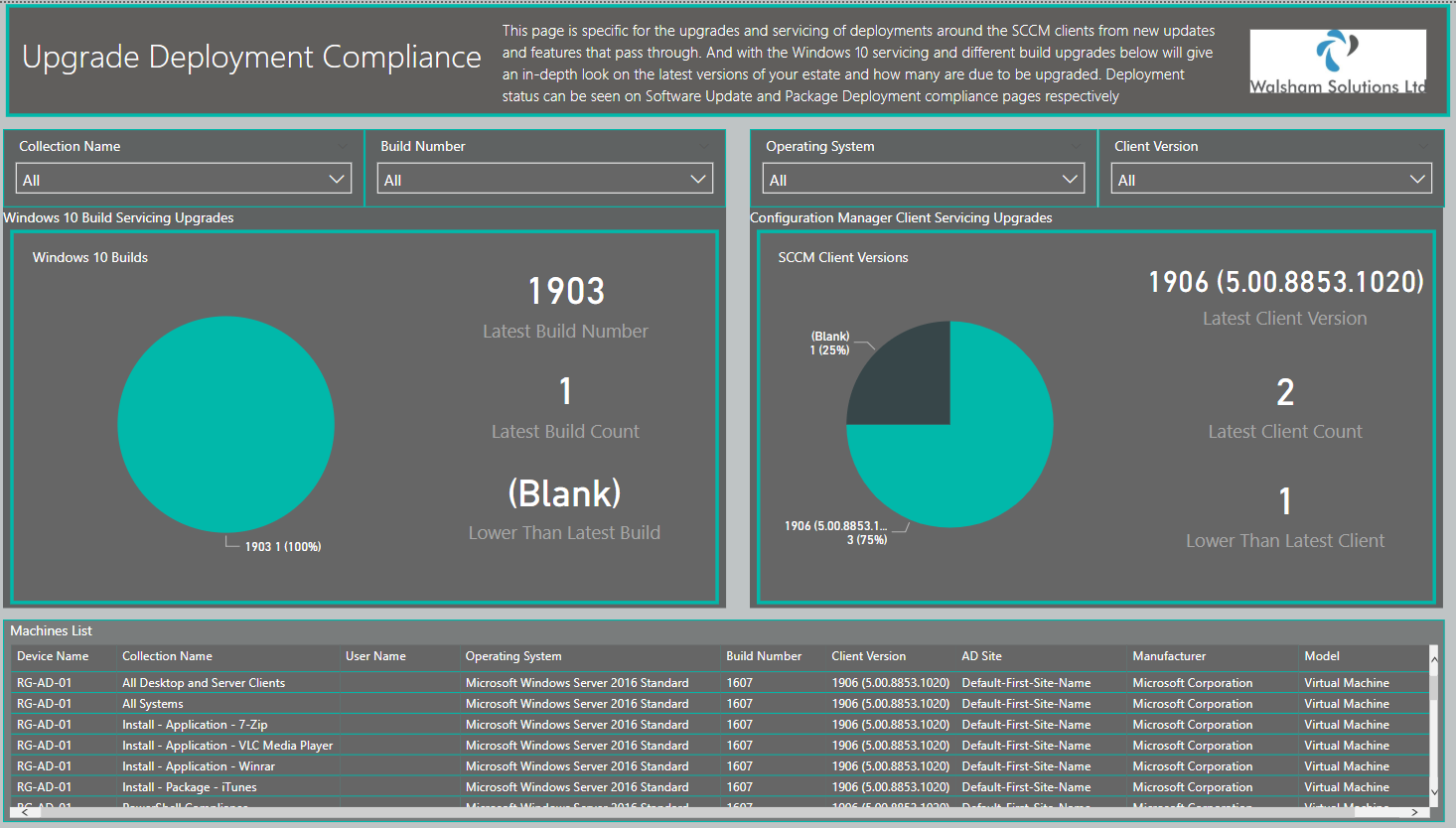This screenshot has width=1456, height=828.
Task: Click the horizontal scroll right arrow
Action: tap(1415, 812)
